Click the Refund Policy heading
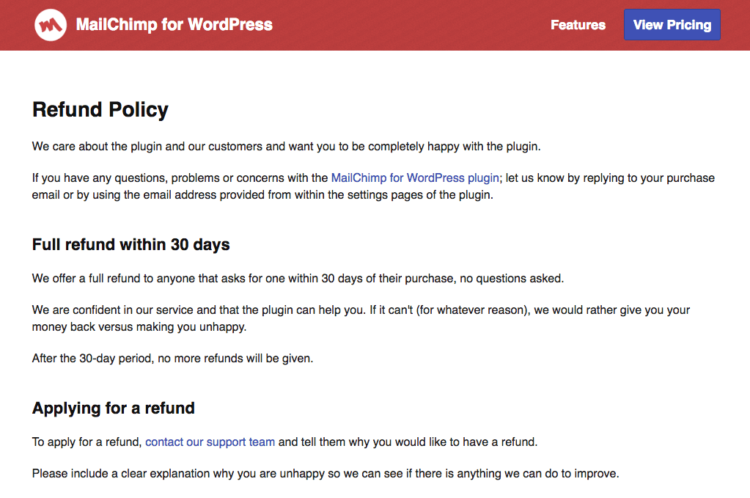Screen dimensions: 750x498 (100, 110)
